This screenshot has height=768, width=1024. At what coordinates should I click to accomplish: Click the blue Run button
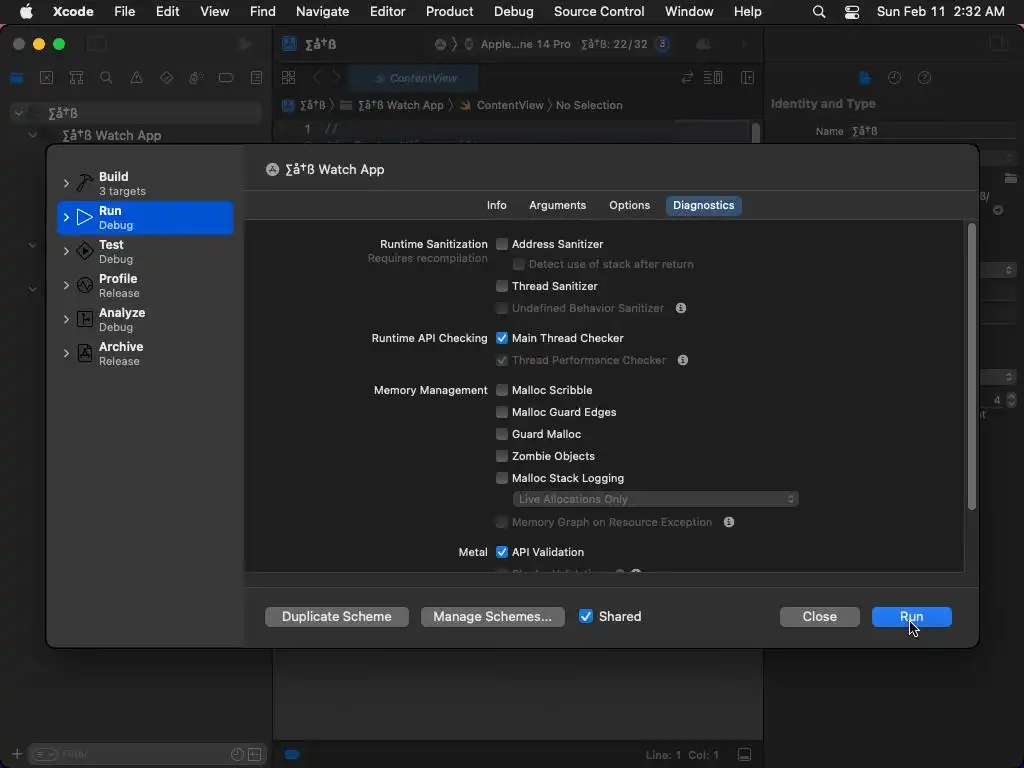click(912, 617)
